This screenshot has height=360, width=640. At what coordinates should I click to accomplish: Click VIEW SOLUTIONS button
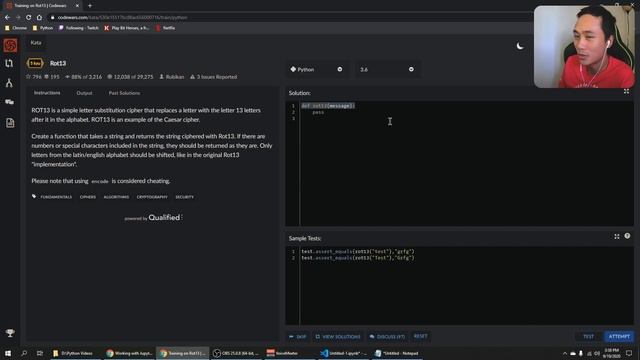[338, 337]
